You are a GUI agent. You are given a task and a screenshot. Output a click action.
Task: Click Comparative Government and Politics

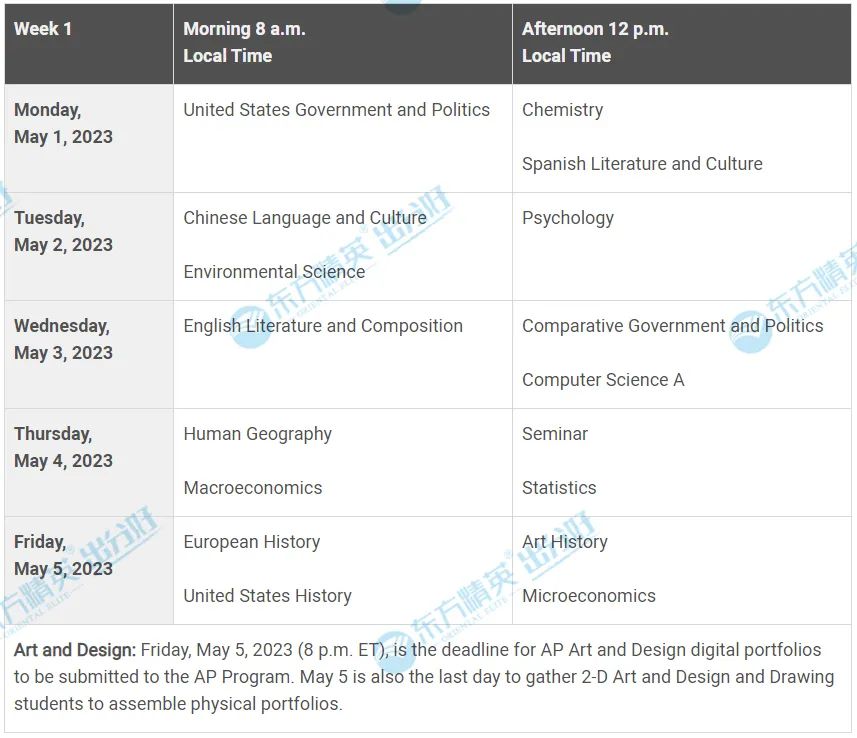[673, 326]
